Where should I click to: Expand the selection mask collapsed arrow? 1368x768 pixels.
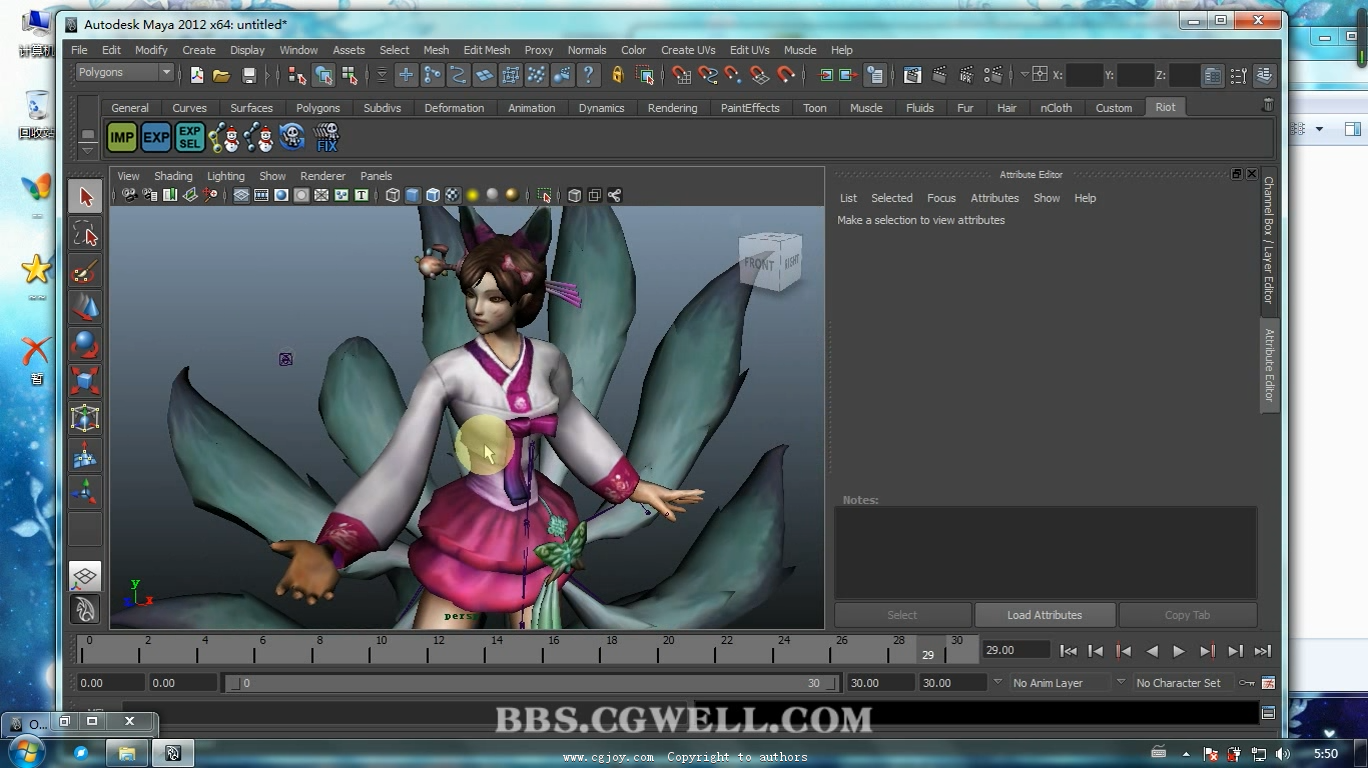point(382,75)
